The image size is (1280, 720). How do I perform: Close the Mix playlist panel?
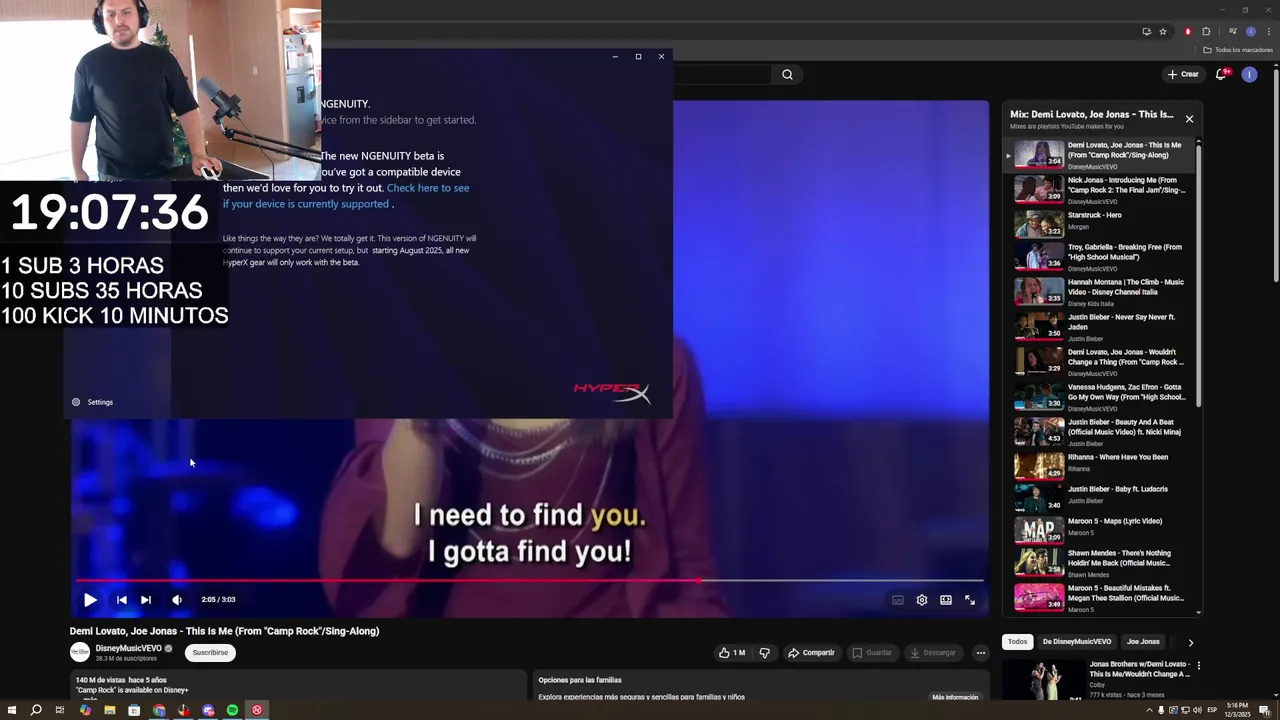click(1189, 119)
